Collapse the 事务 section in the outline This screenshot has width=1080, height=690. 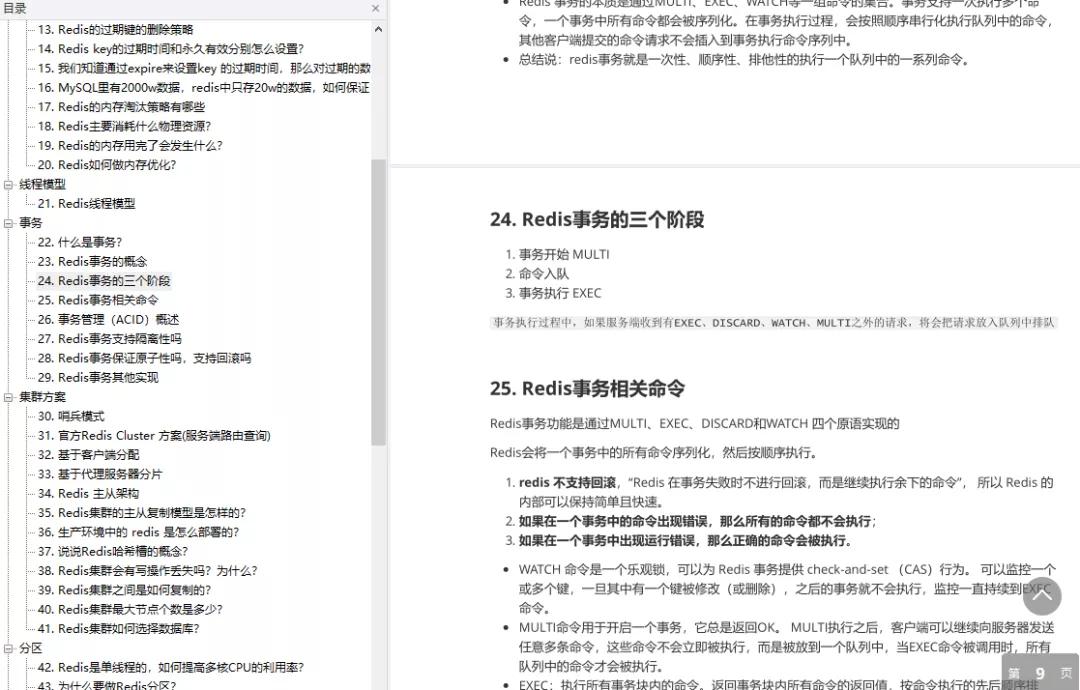click(x=8, y=222)
